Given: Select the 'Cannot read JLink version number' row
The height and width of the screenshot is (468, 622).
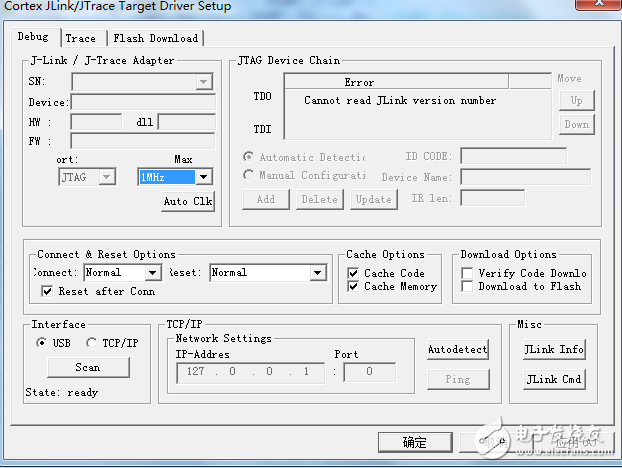Looking at the screenshot, I should 400,100.
